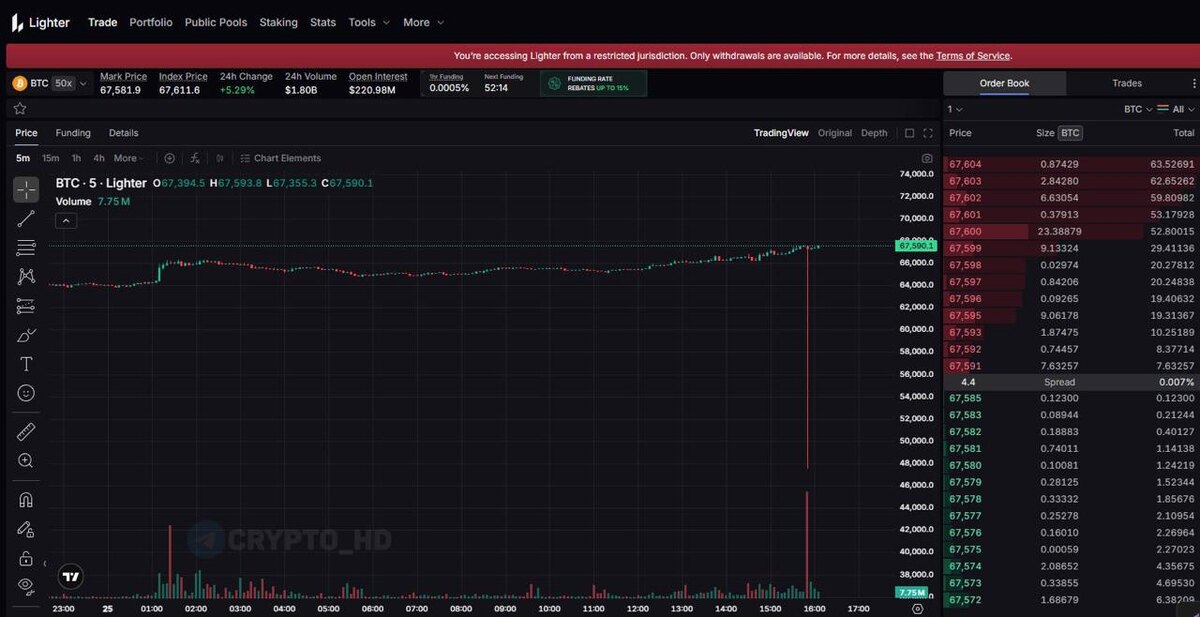Open the Terms of Service link

tap(973, 56)
